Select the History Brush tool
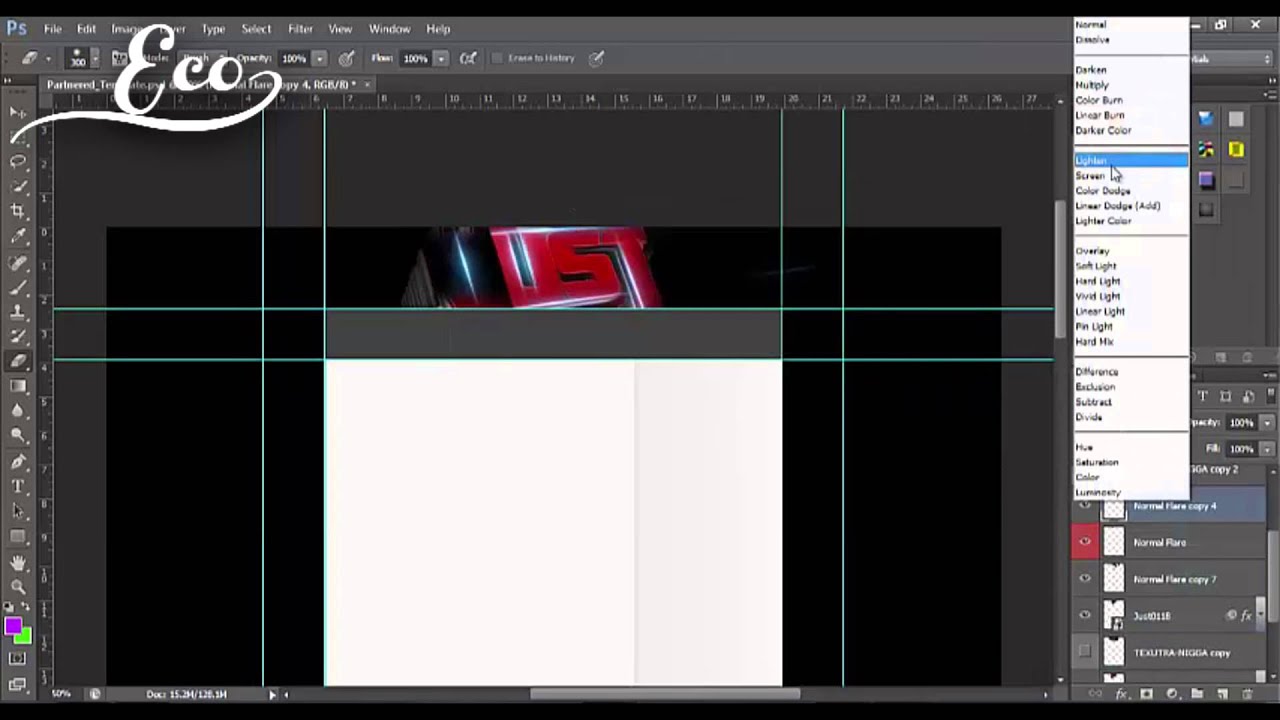The width and height of the screenshot is (1280, 720). click(x=18, y=337)
